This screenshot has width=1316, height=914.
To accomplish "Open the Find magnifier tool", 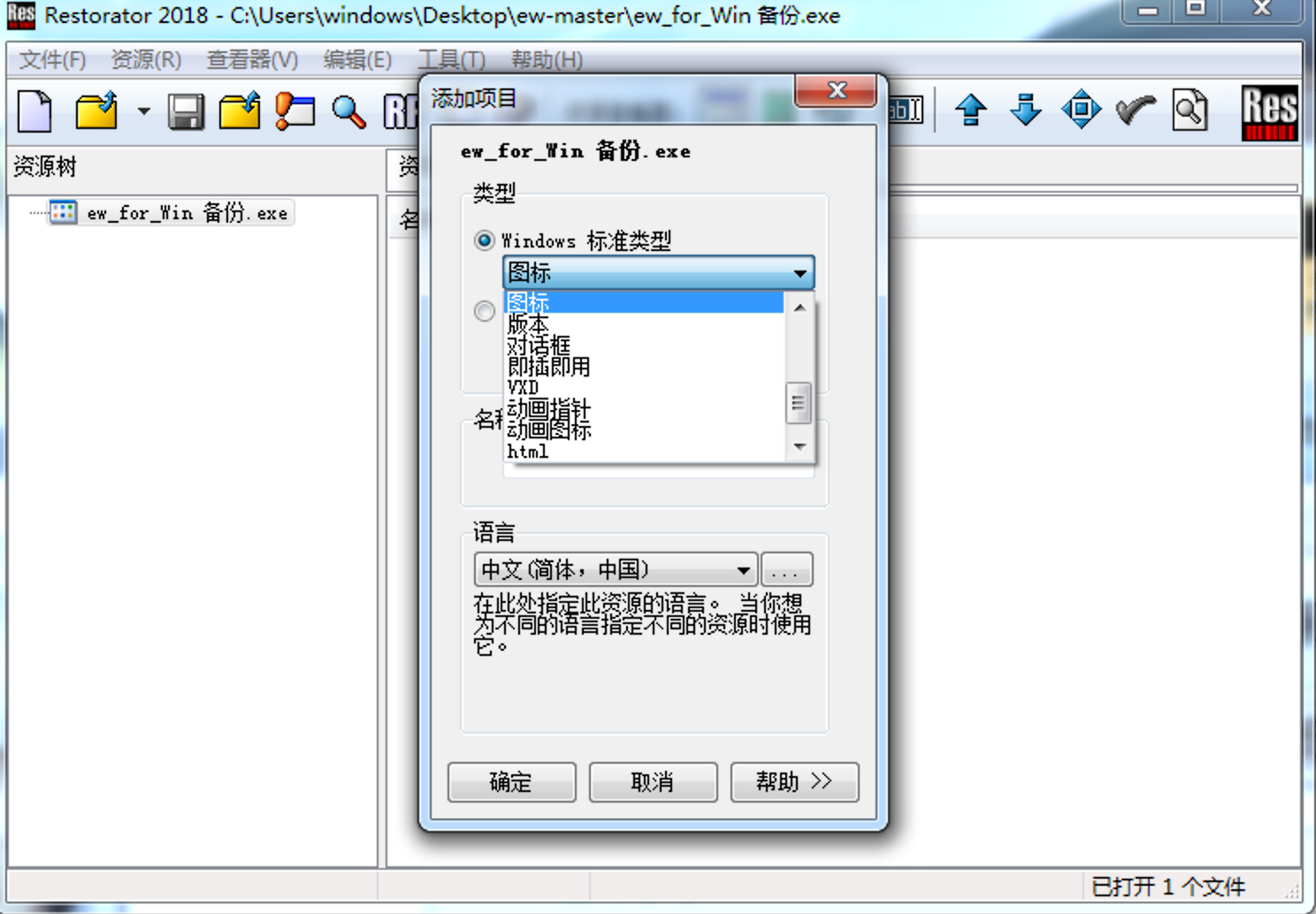I will [x=348, y=112].
